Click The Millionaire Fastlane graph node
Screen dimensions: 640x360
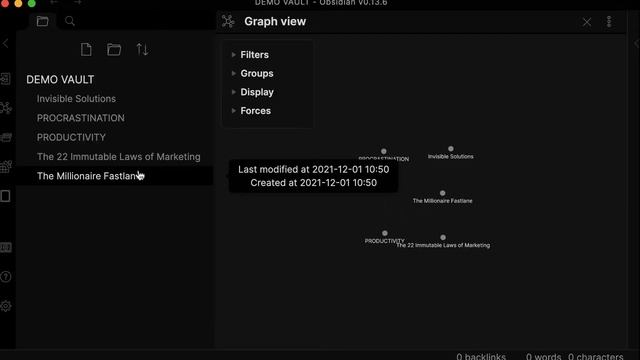point(442,193)
